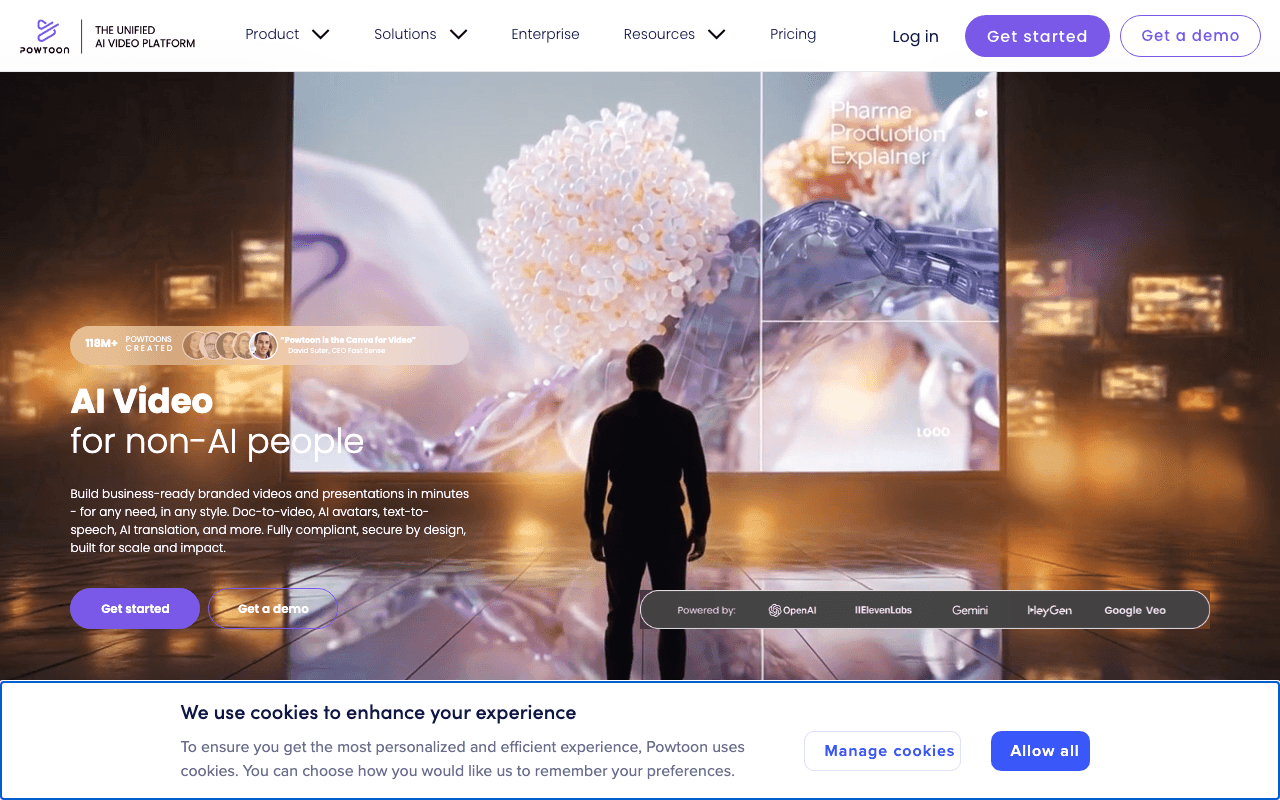
Task: Open the Pricing menu item
Action: click(x=793, y=34)
